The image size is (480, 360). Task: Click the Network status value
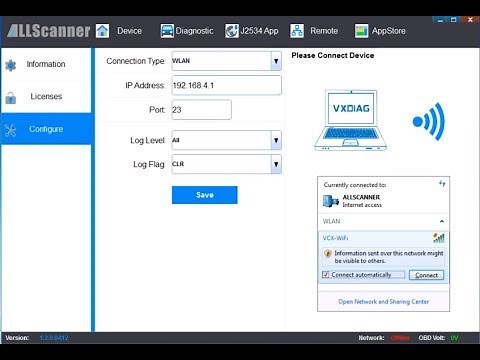[400, 338]
